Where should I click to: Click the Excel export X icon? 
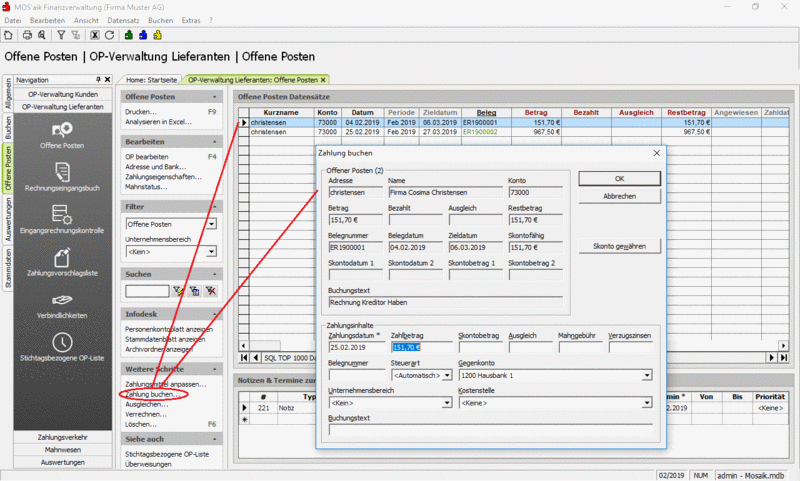click(x=95, y=35)
